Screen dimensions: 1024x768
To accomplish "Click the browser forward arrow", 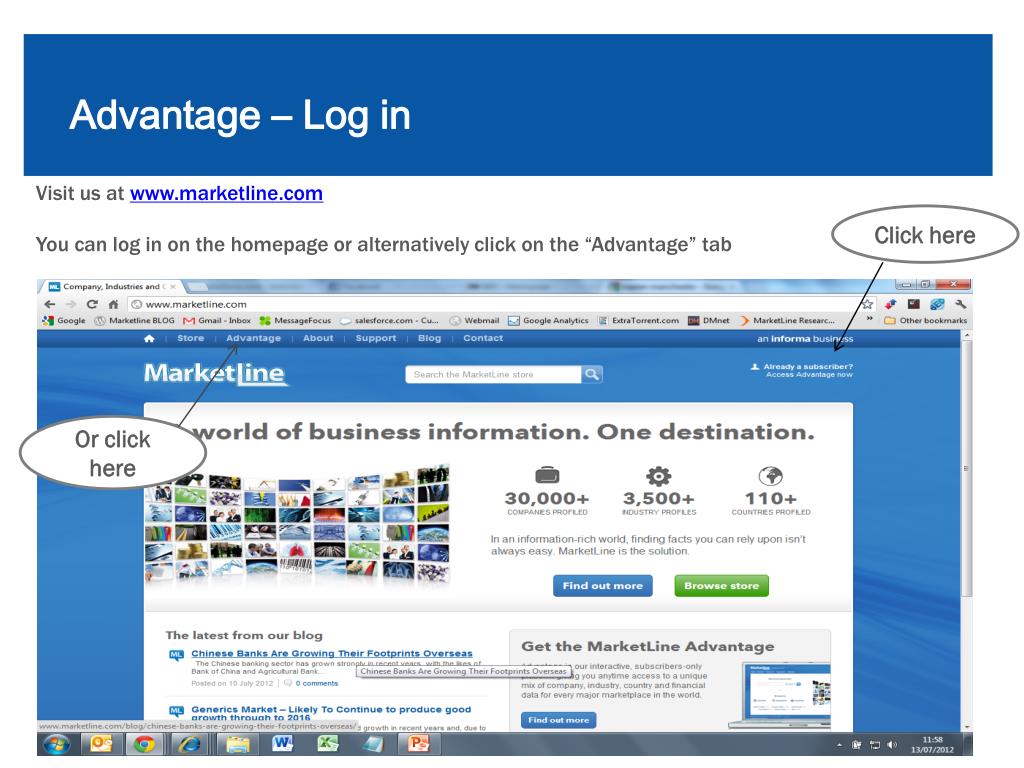I will tap(71, 304).
